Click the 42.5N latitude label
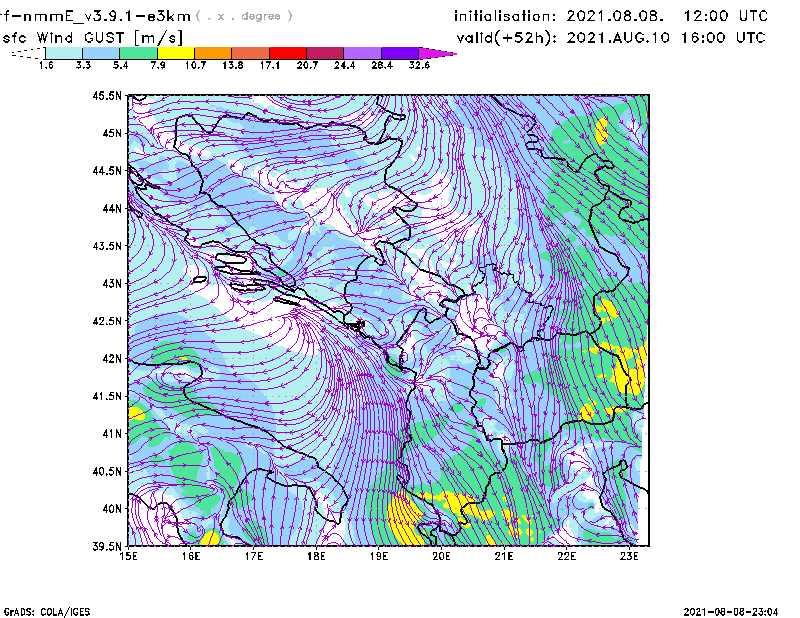The image size is (800, 618). point(108,320)
